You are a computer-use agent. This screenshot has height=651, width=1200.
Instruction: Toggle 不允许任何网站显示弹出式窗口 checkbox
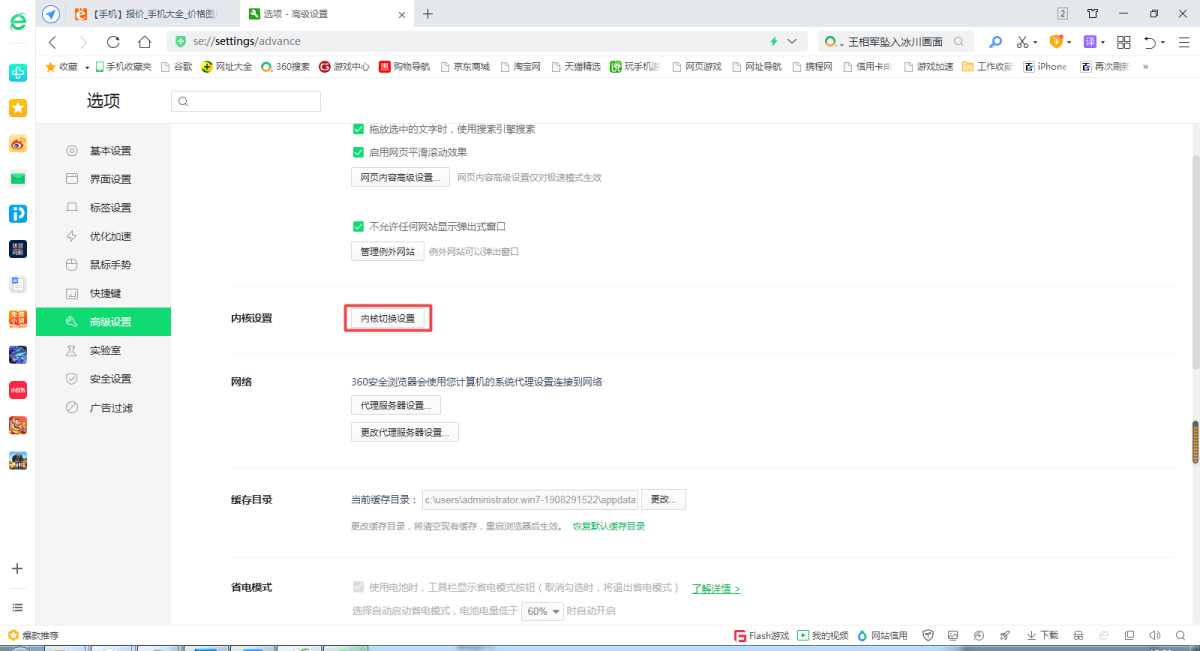tap(358, 226)
